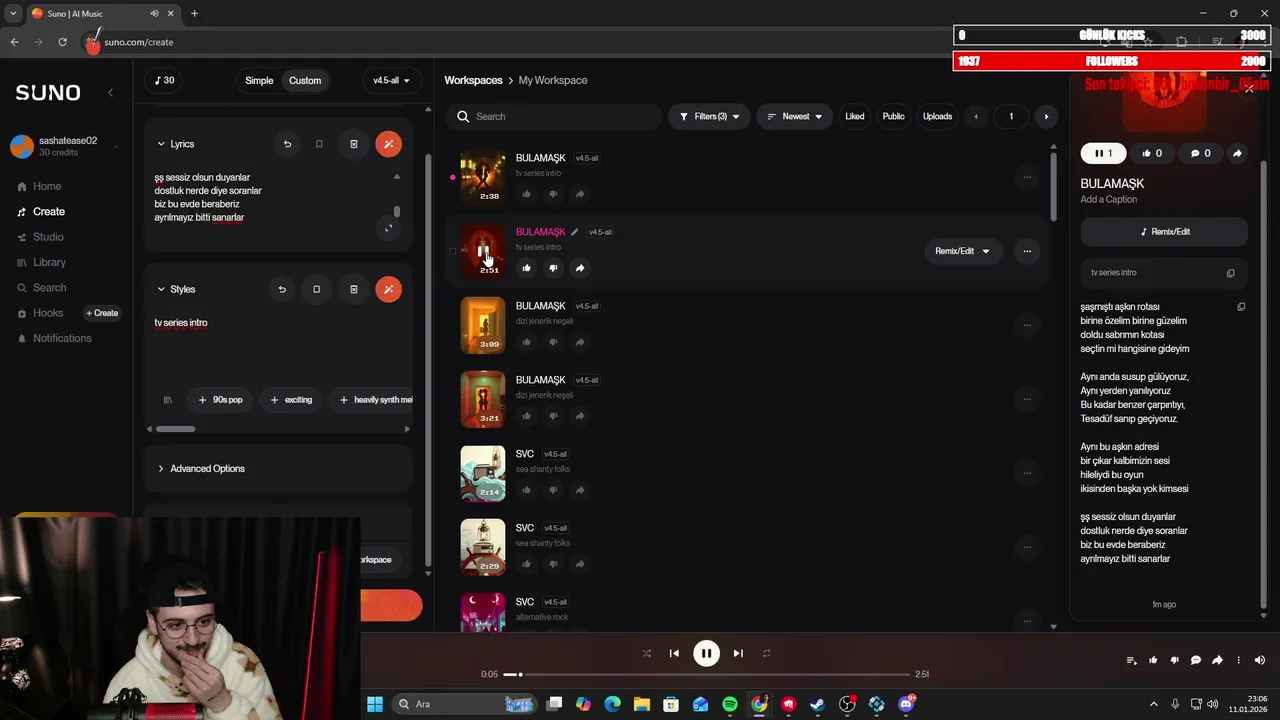Open the Workspaces breadcrumb link
Viewport: 1280px width, 720px height.
pyautogui.click(x=473, y=81)
